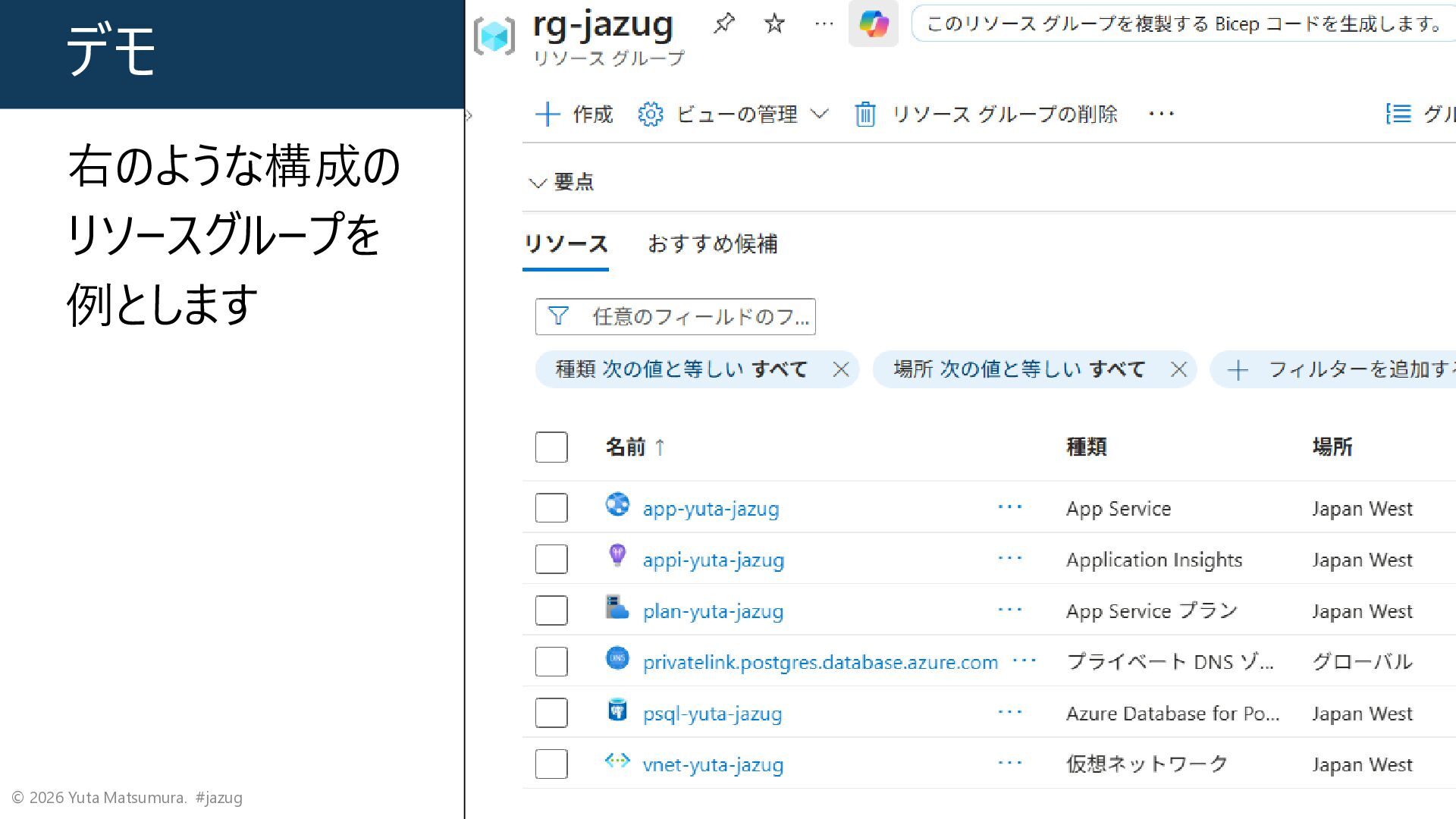Click the plus icon to create resource

548,115
